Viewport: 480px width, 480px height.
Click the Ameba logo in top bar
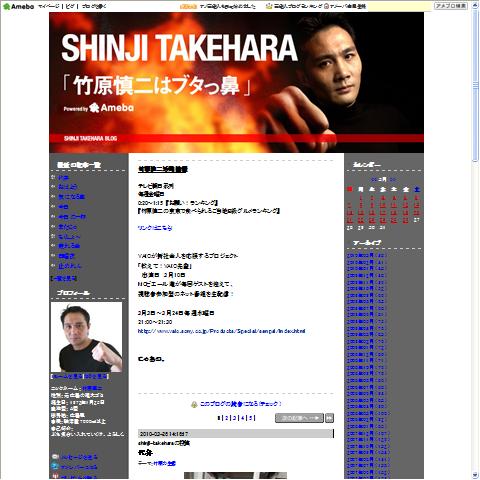point(18,6)
